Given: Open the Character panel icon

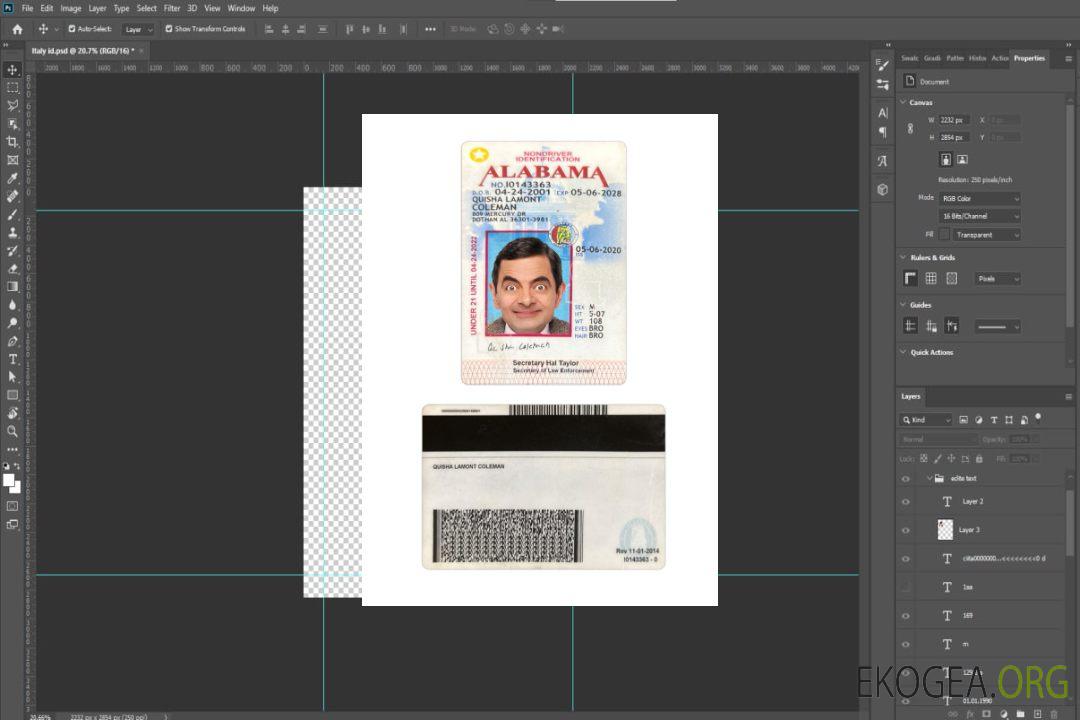Looking at the screenshot, I should [882, 113].
